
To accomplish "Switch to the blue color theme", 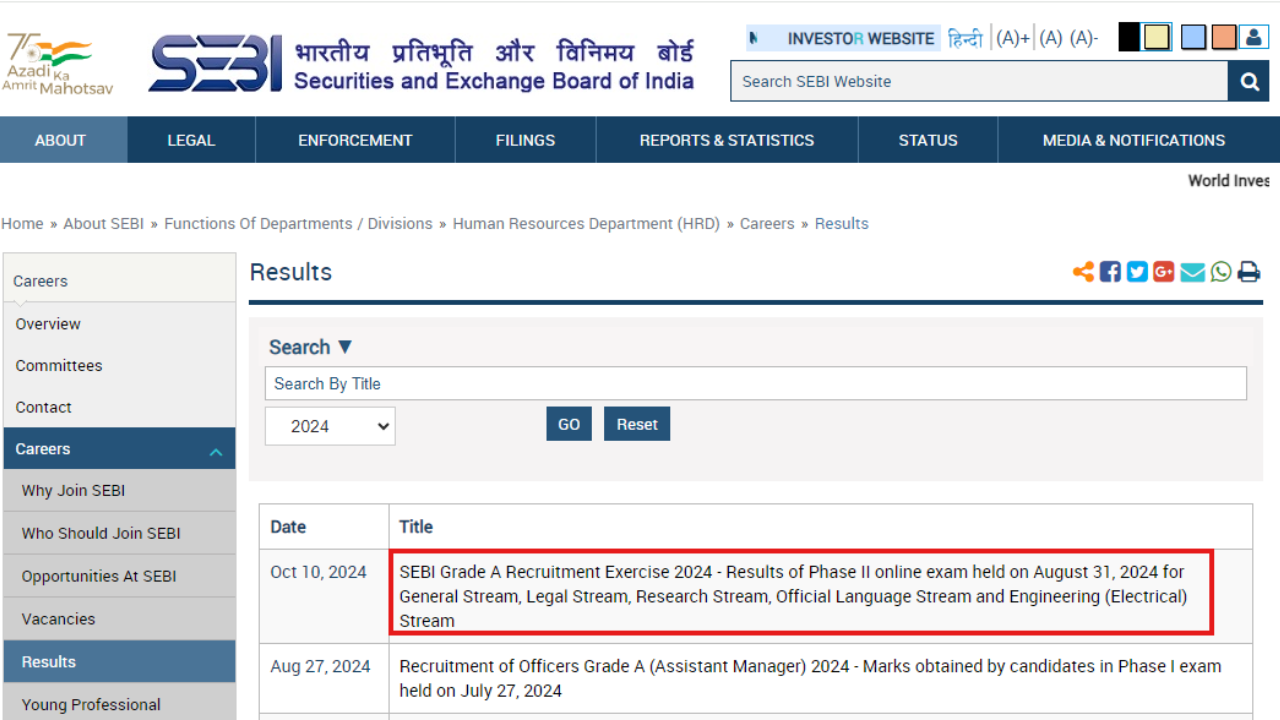I will [x=1192, y=36].
